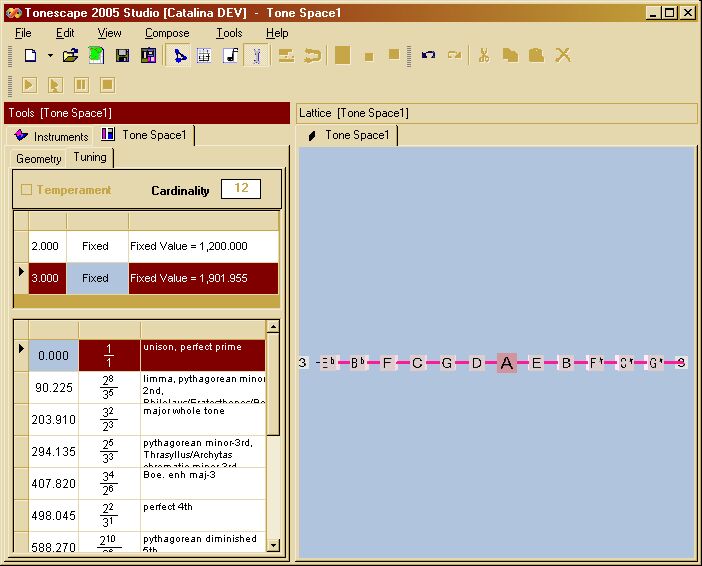Image resolution: width=702 pixels, height=566 pixels.
Task: Click the Open folder icon
Action: (70, 56)
